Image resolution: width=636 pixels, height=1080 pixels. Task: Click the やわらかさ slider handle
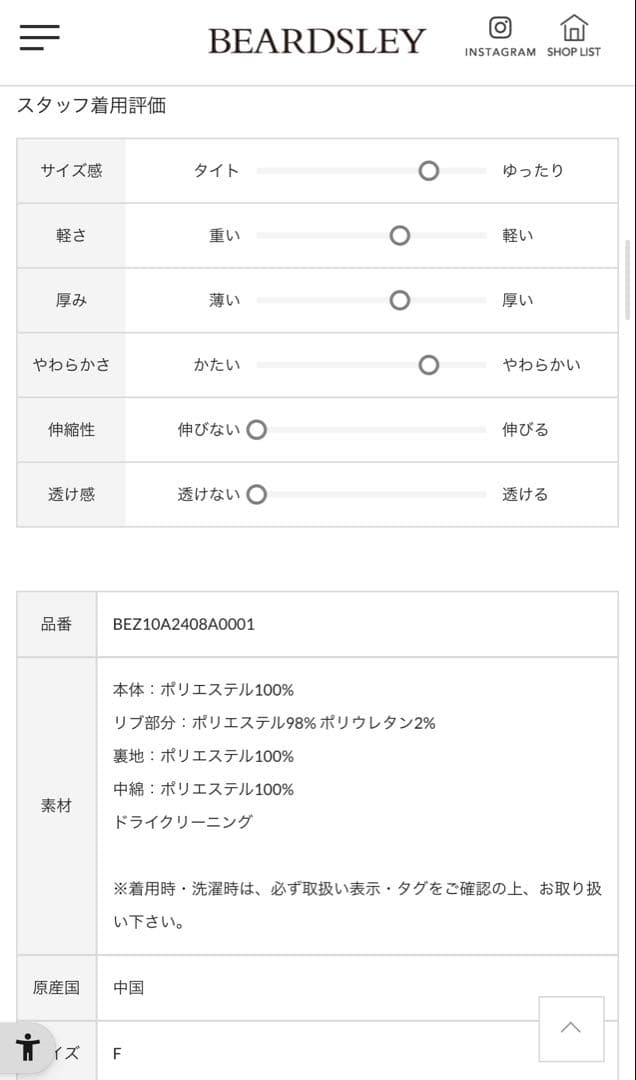click(x=429, y=365)
